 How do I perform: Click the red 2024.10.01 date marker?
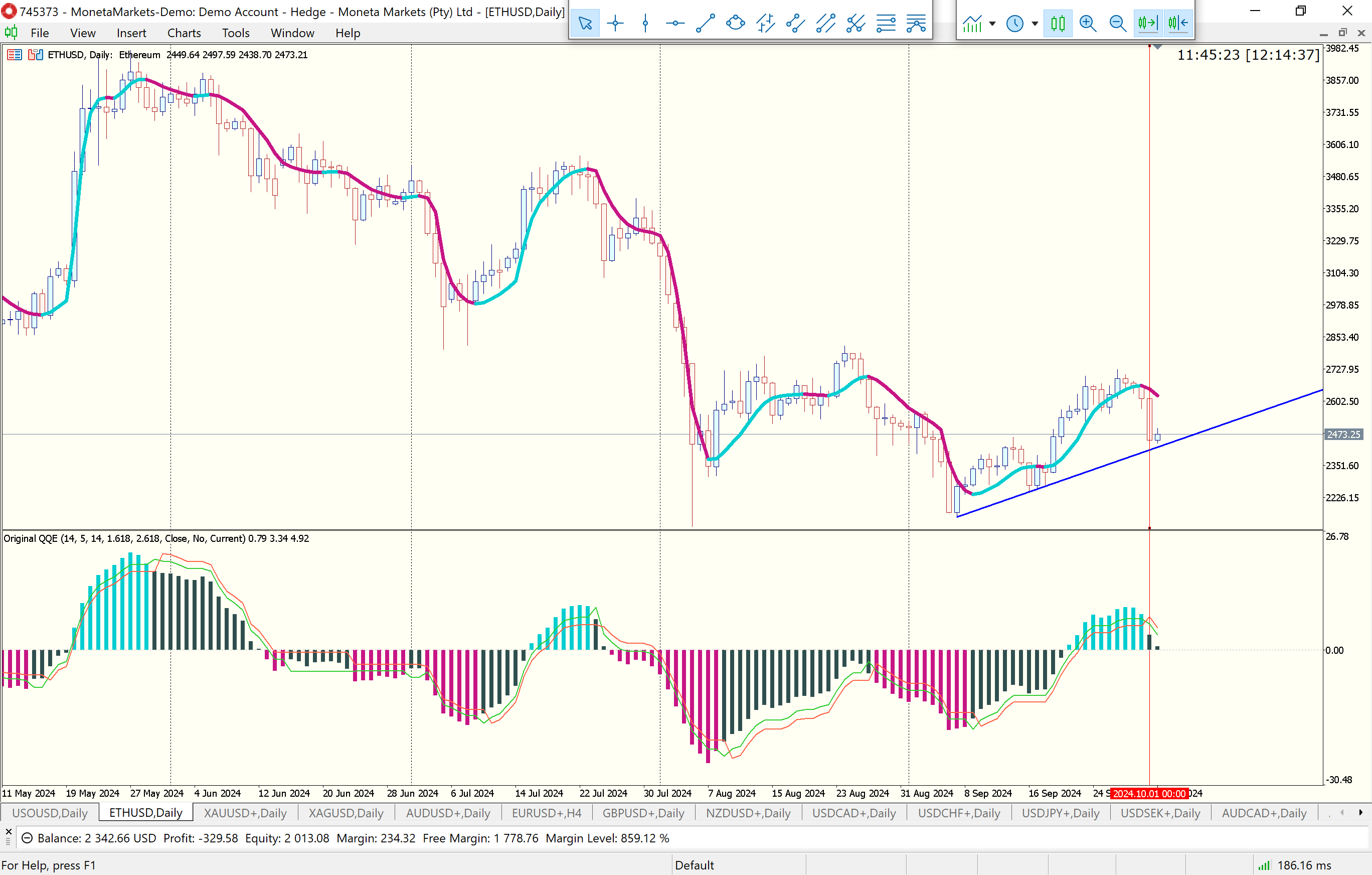click(x=1149, y=794)
